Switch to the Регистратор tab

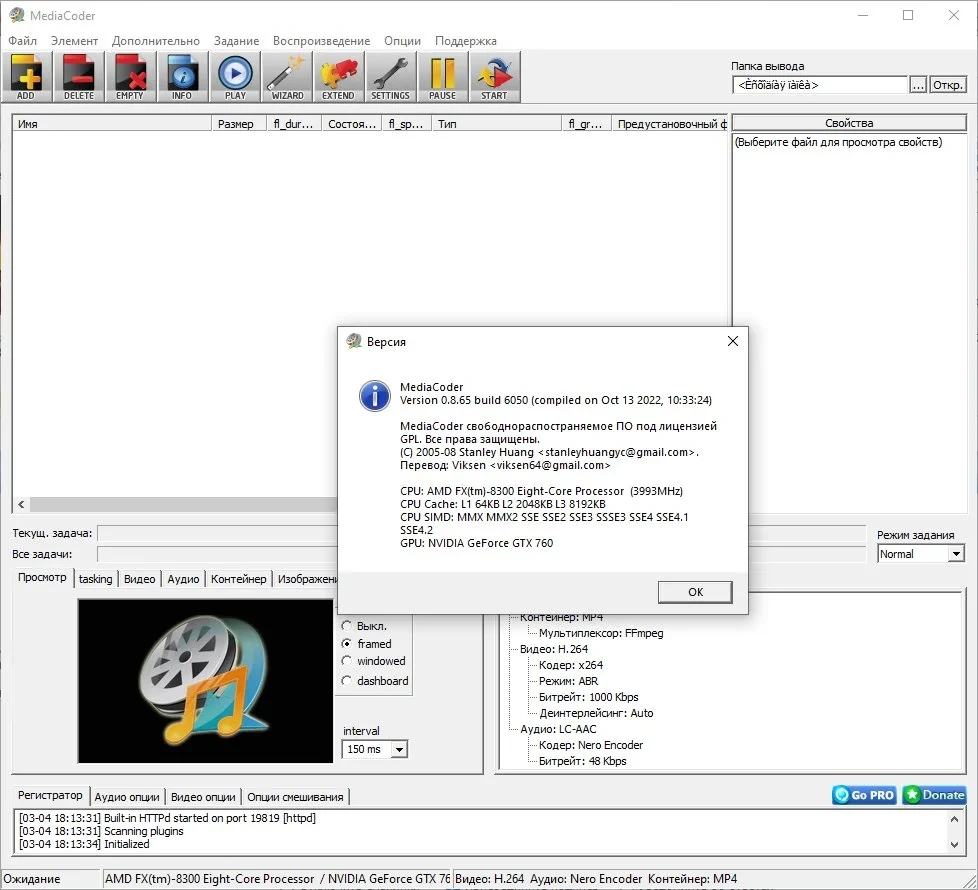coord(50,795)
